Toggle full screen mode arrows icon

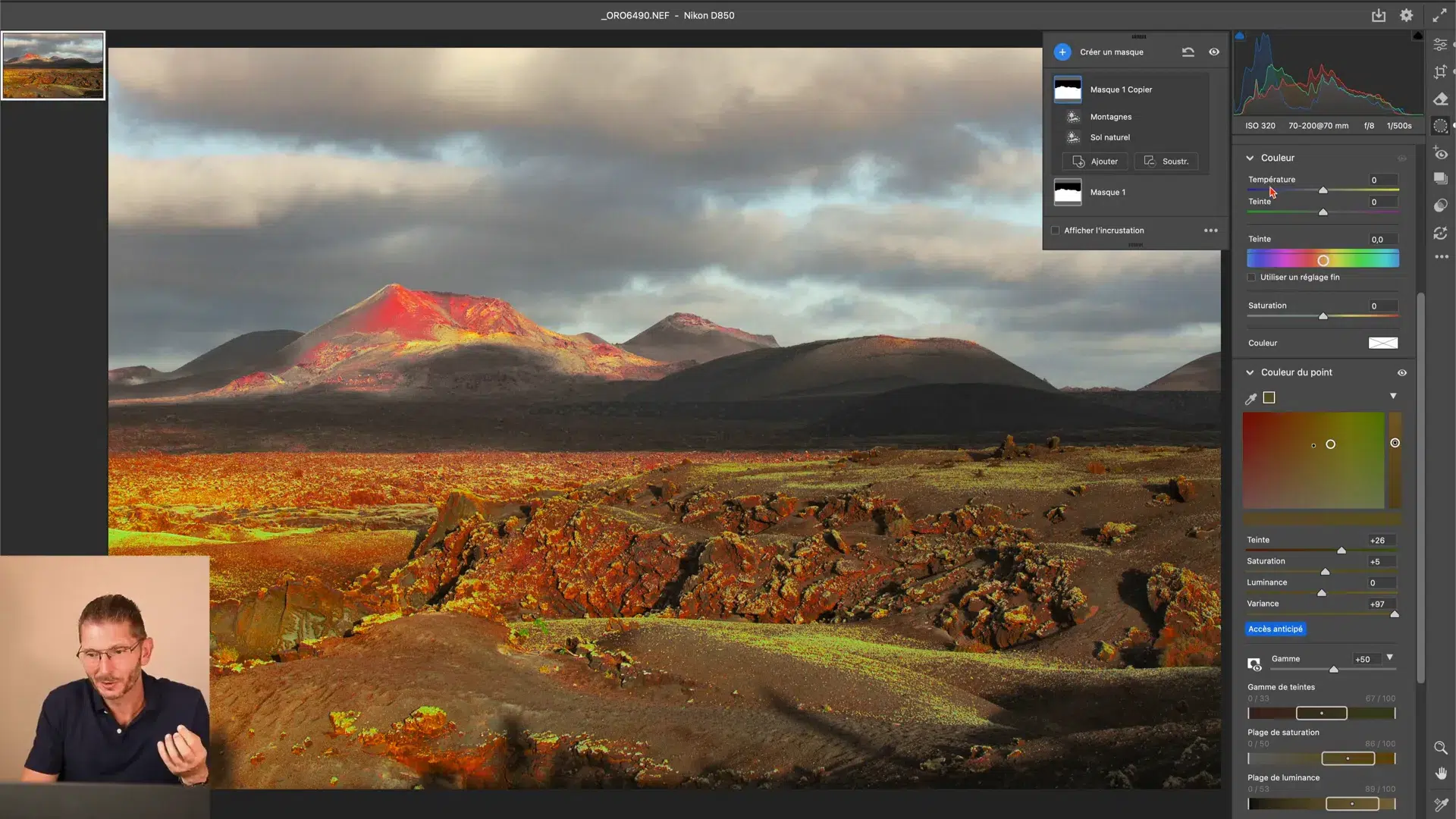(1439, 15)
